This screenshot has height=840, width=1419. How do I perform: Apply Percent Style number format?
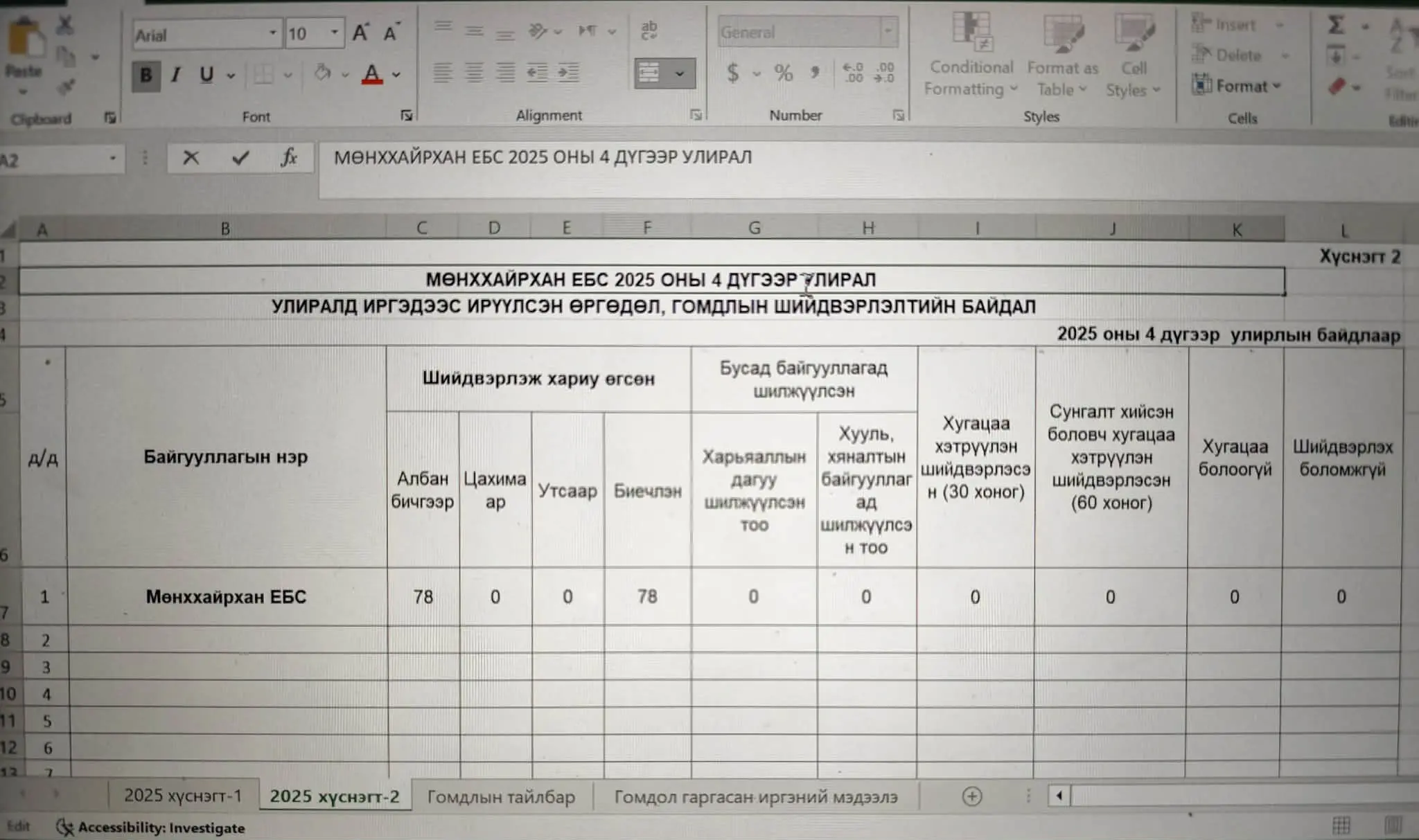tap(783, 72)
